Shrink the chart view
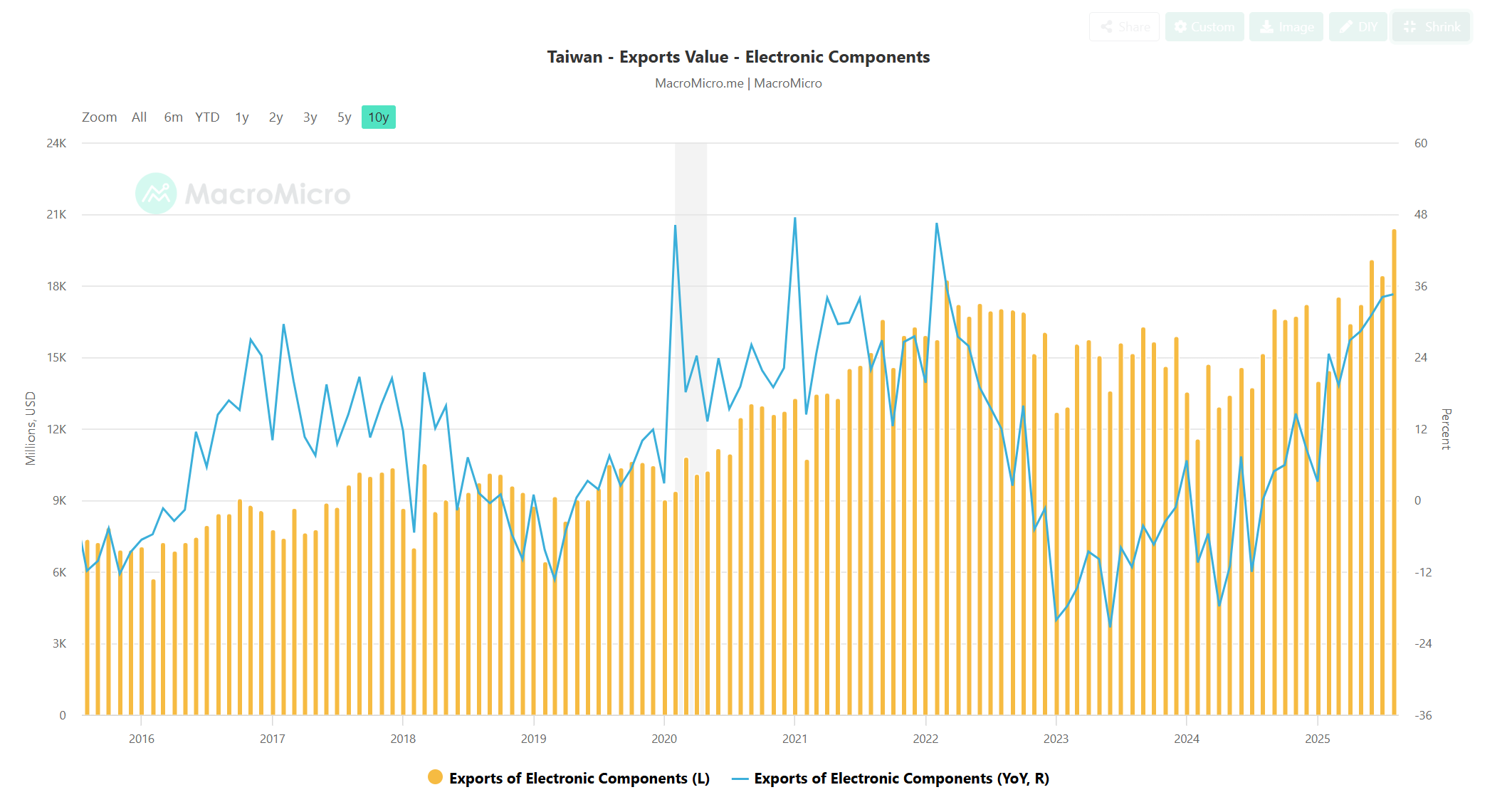Image resolution: width=1512 pixels, height=812 pixels. click(1432, 27)
